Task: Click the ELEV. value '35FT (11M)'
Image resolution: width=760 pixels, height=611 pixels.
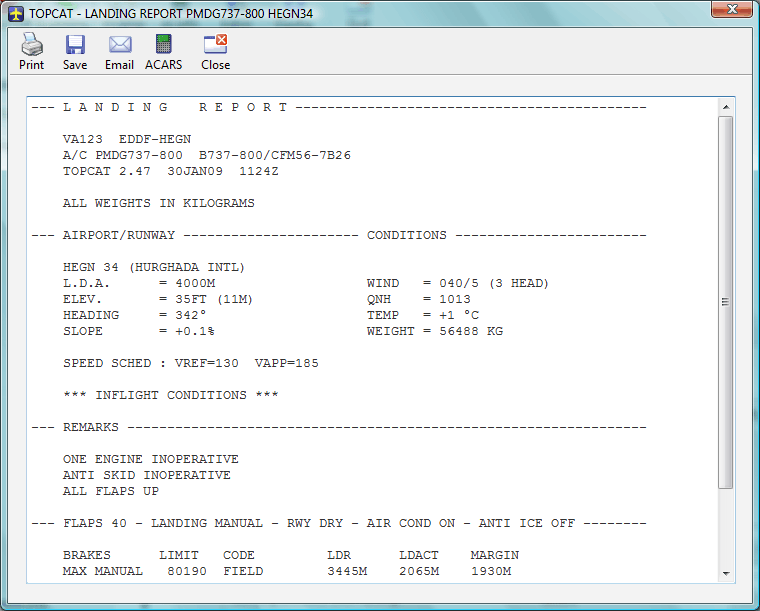Action: point(214,299)
